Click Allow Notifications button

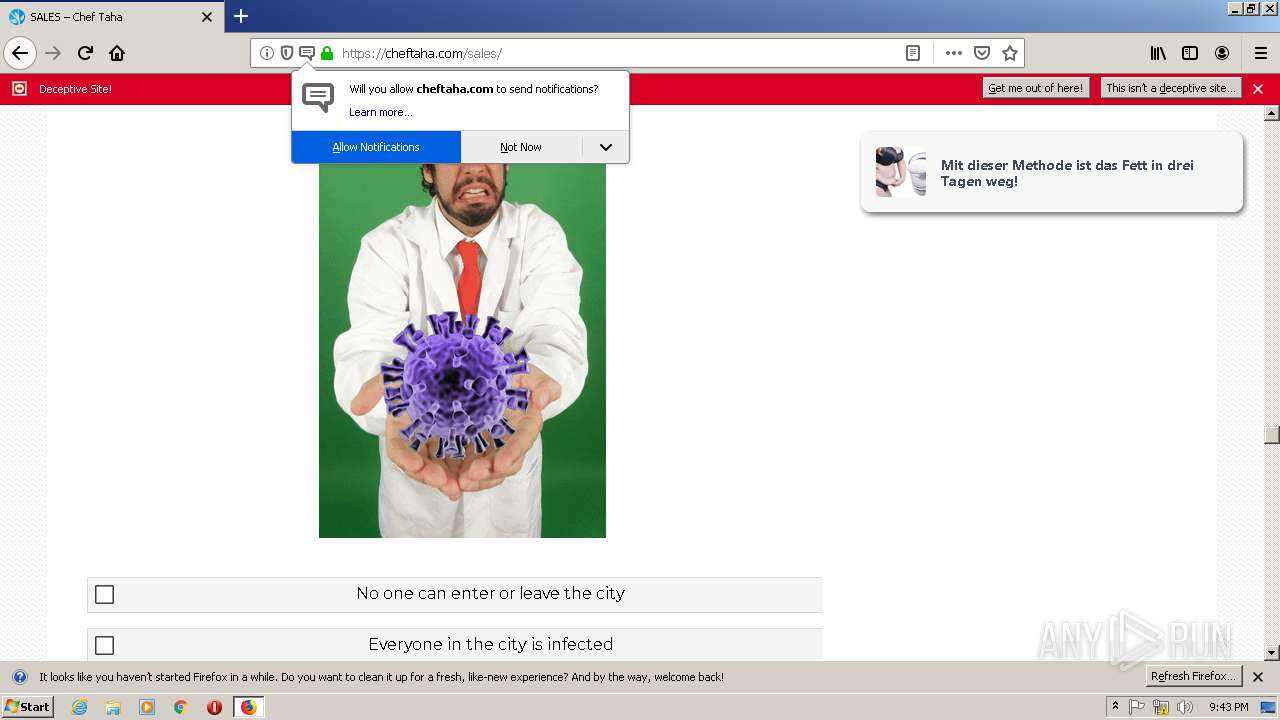376,147
